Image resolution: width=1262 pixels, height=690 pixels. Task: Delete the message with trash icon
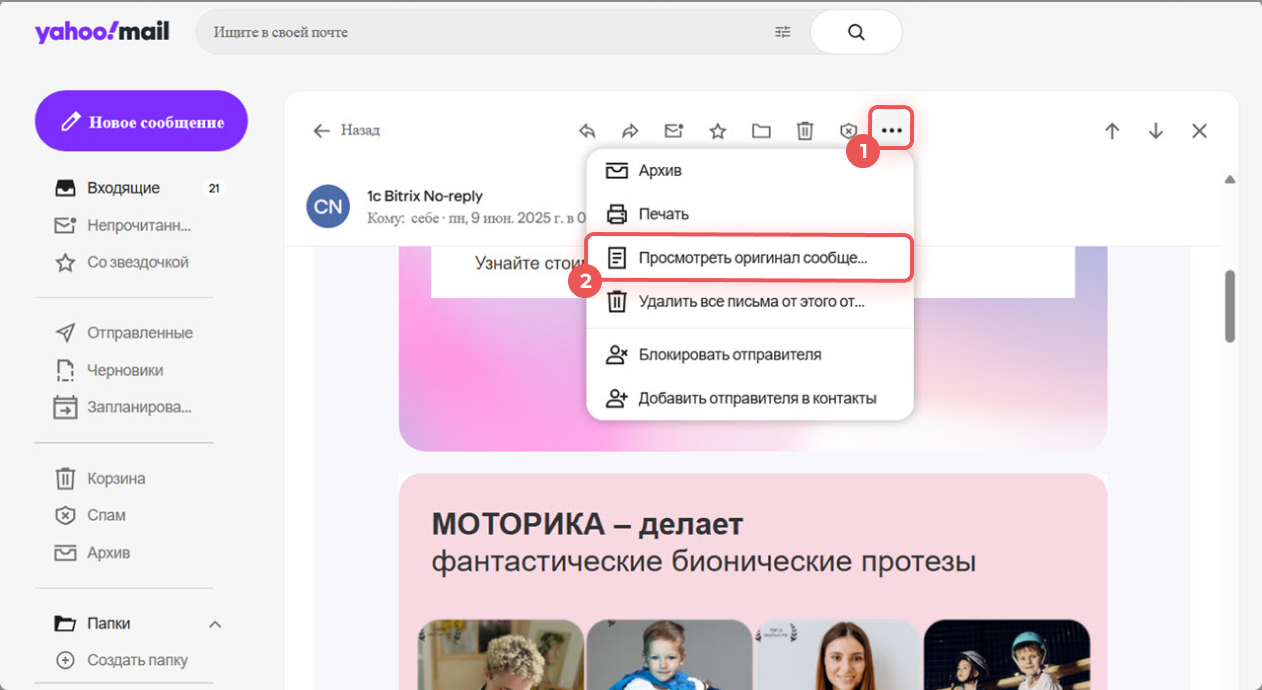[804, 131]
